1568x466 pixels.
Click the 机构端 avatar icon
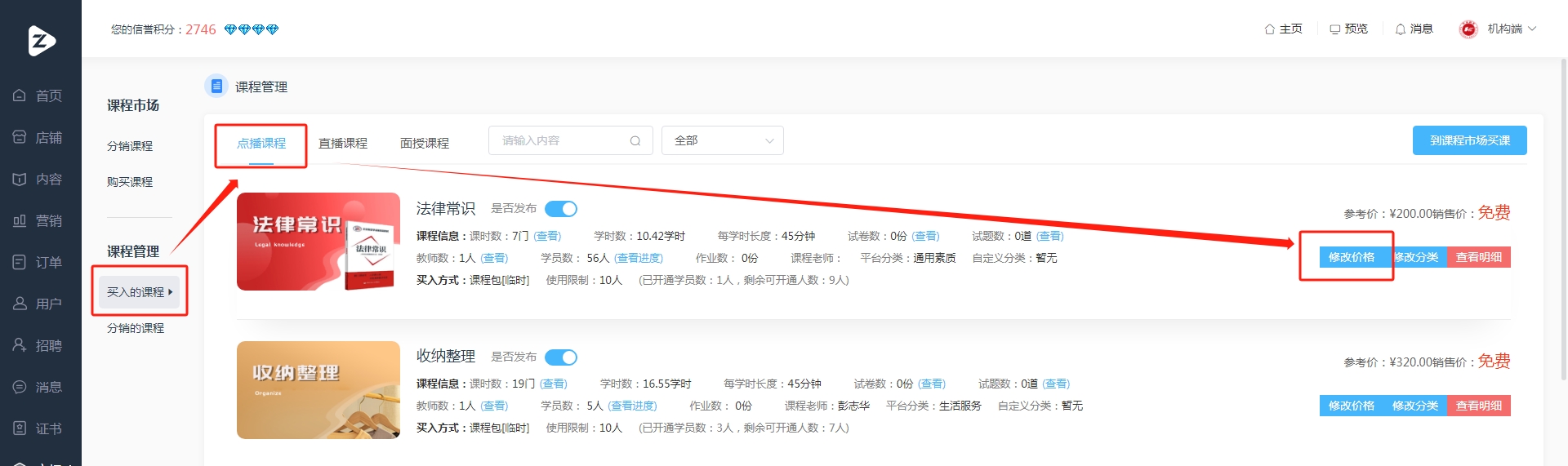click(1468, 29)
